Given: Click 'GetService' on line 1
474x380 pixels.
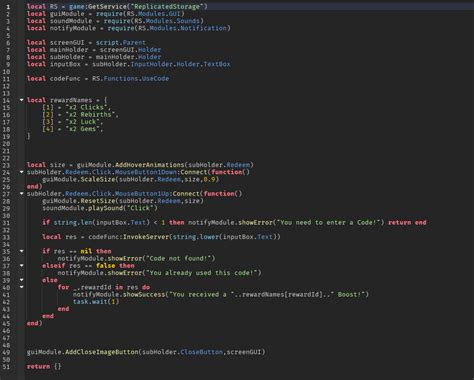Looking at the screenshot, I should (107, 6).
